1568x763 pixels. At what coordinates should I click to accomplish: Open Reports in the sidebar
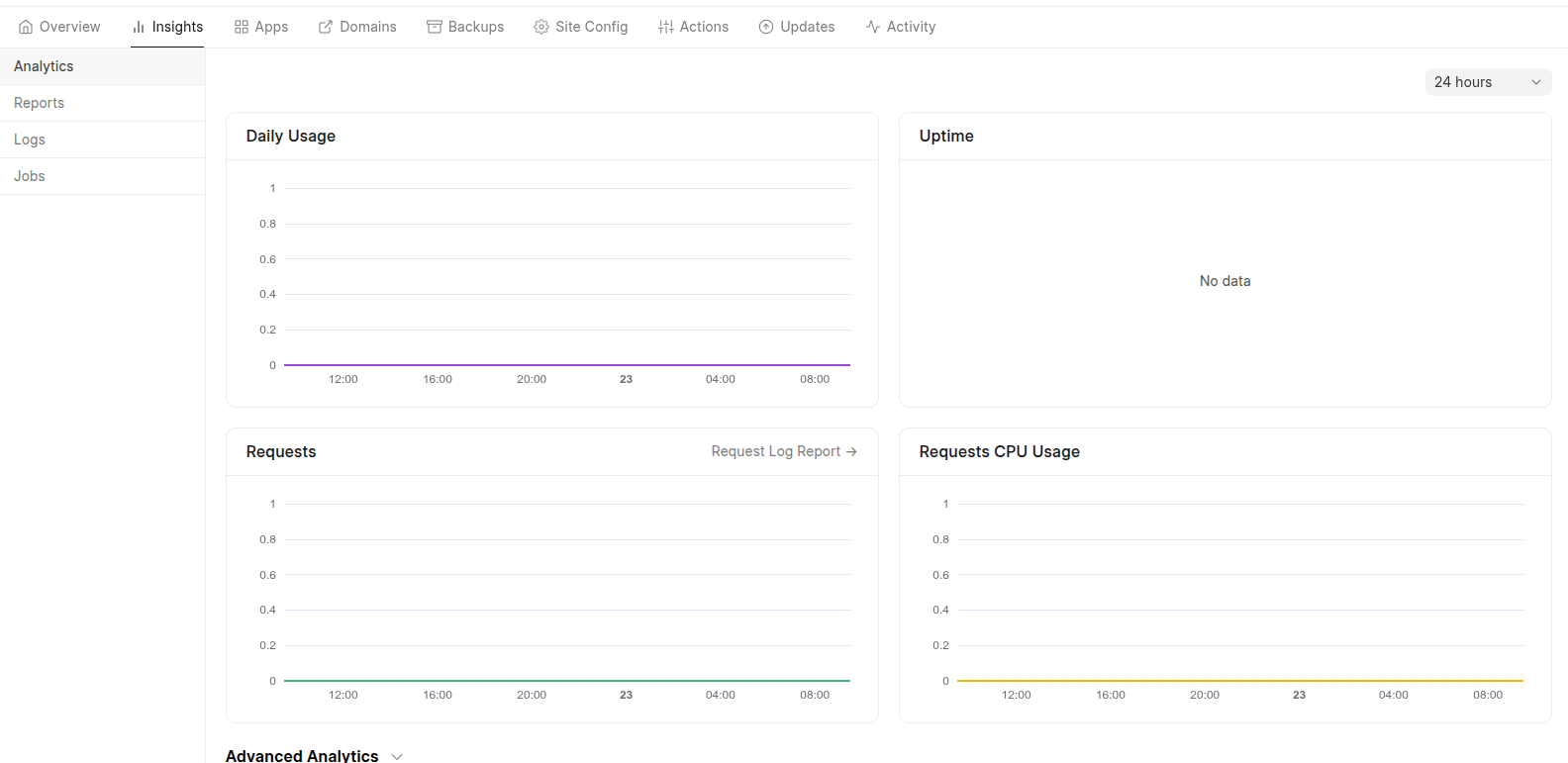click(x=103, y=103)
